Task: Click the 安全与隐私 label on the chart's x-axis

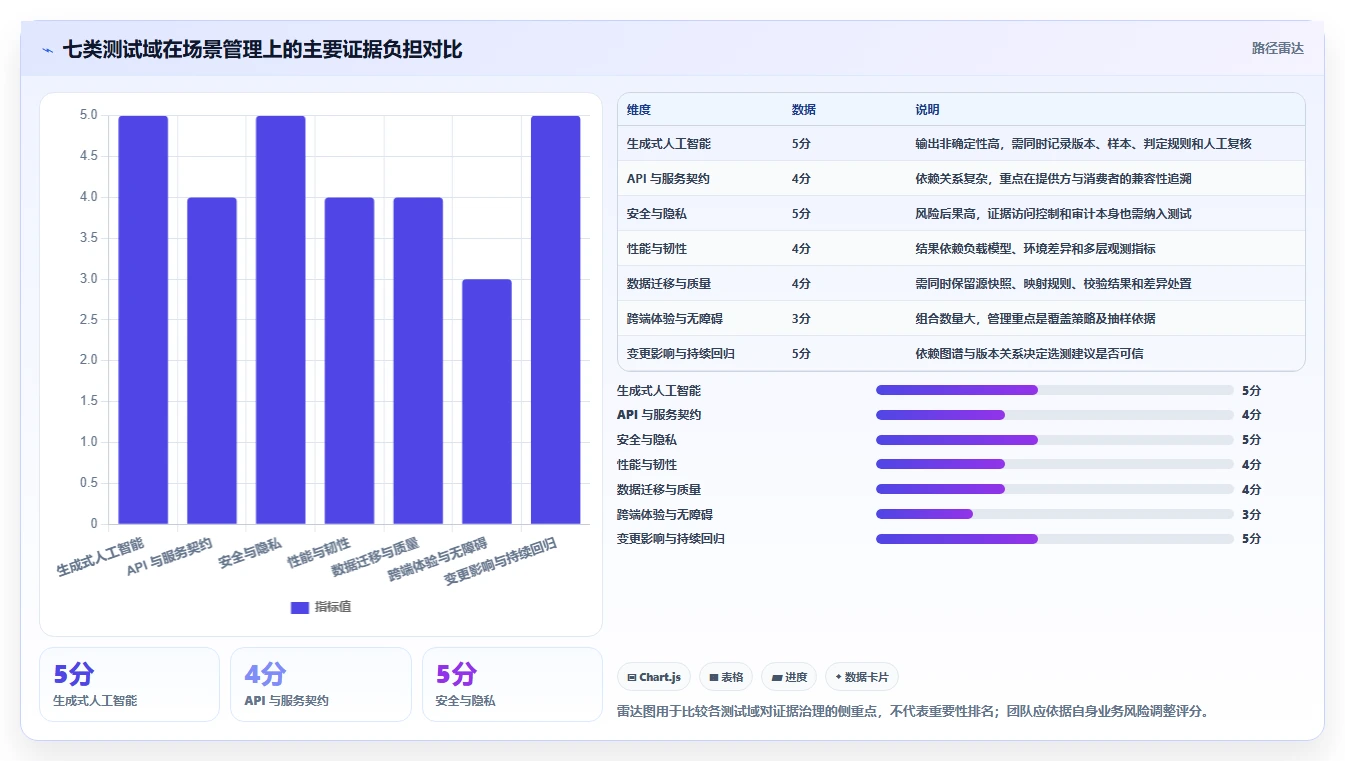Action: (250, 553)
